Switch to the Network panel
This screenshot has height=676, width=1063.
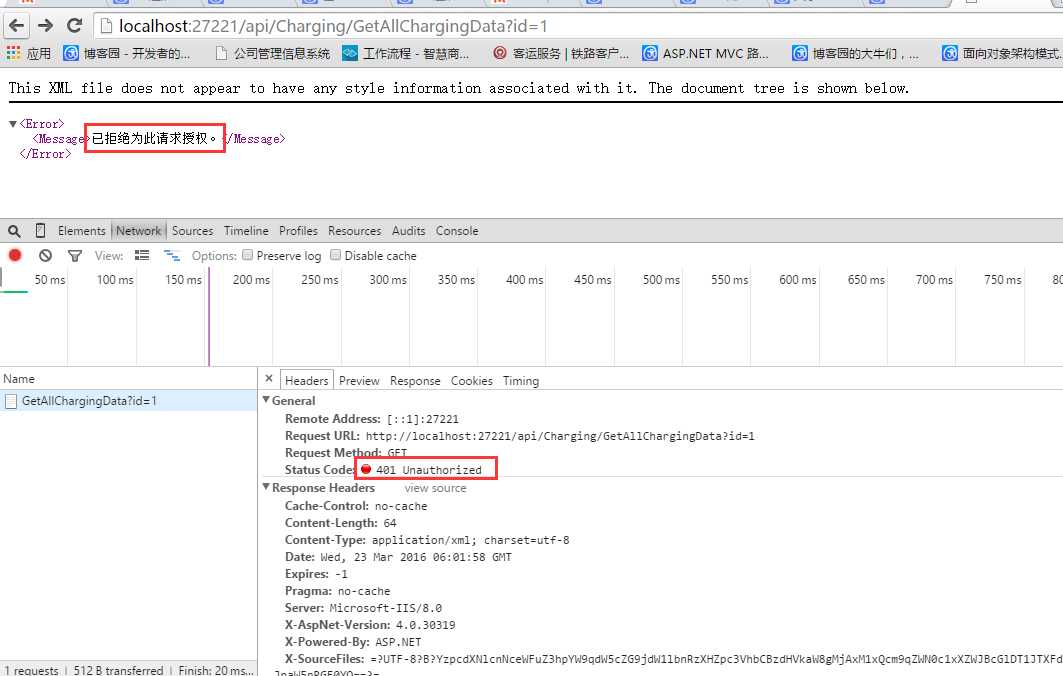click(x=138, y=231)
